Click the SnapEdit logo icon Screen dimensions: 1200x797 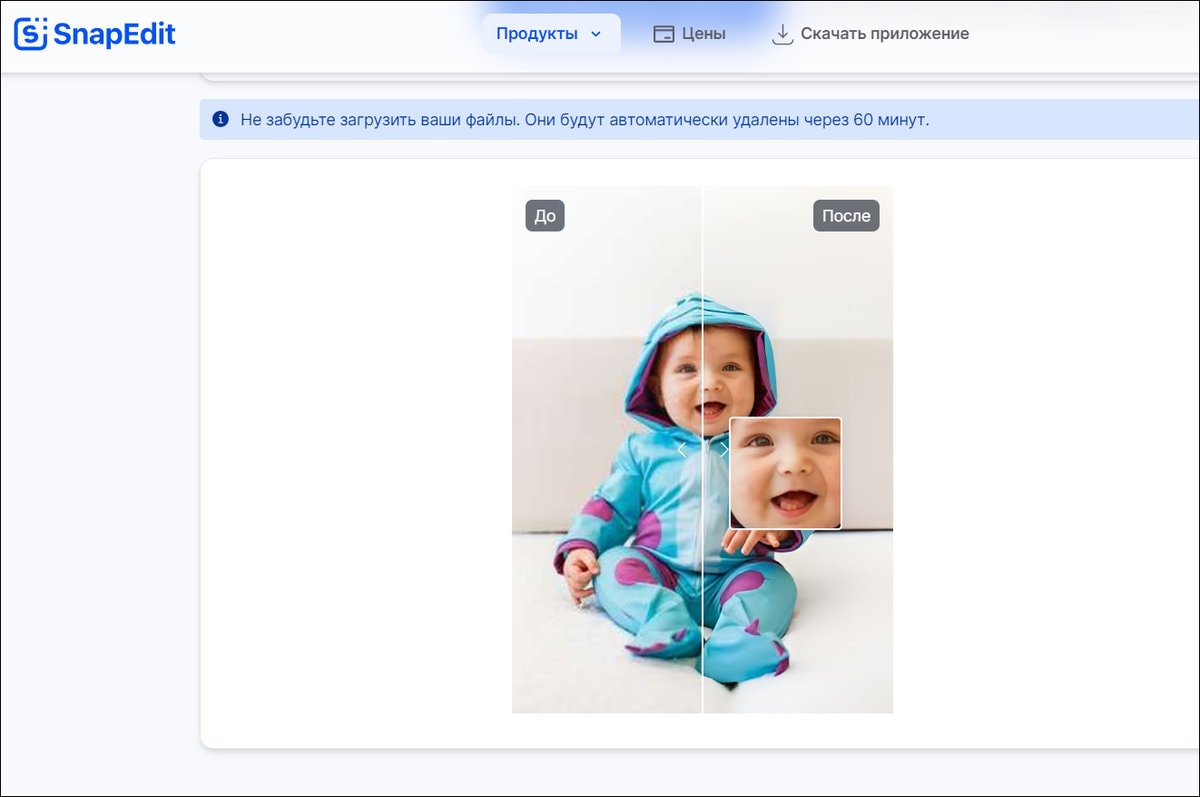point(31,34)
